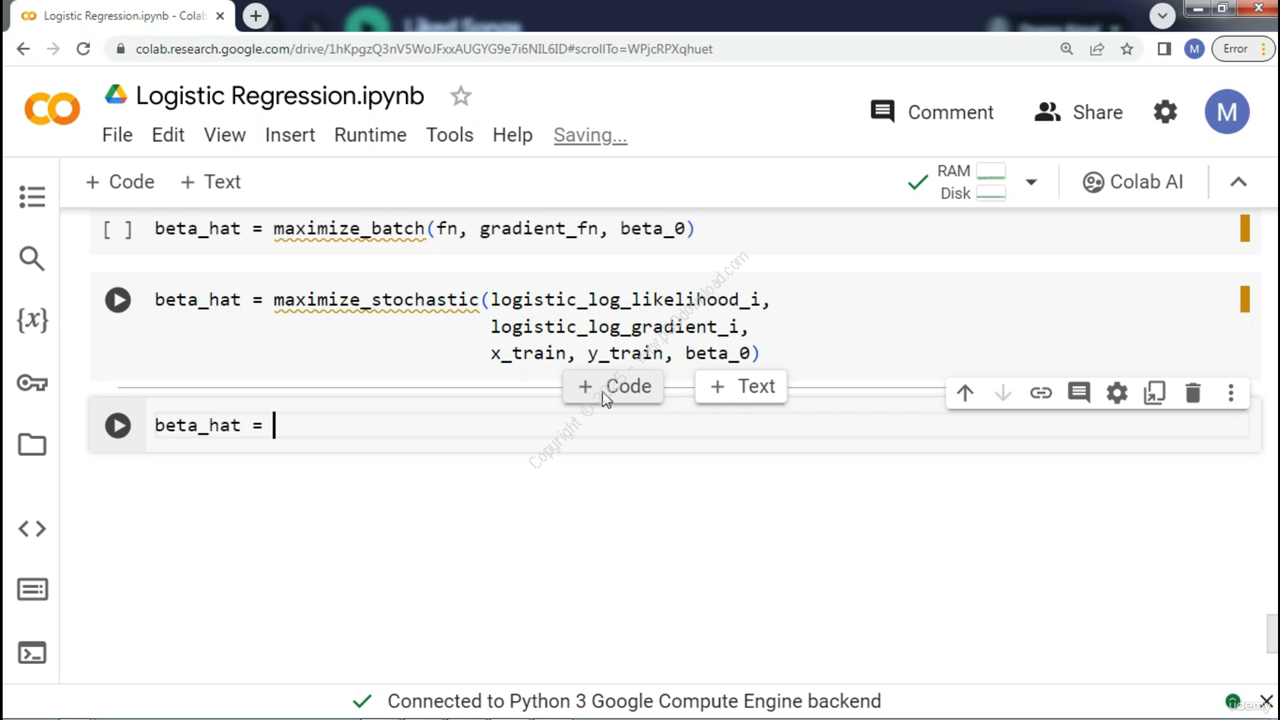The height and width of the screenshot is (720, 1280).
Task: Click the browser address bar URL
Action: (x=424, y=48)
